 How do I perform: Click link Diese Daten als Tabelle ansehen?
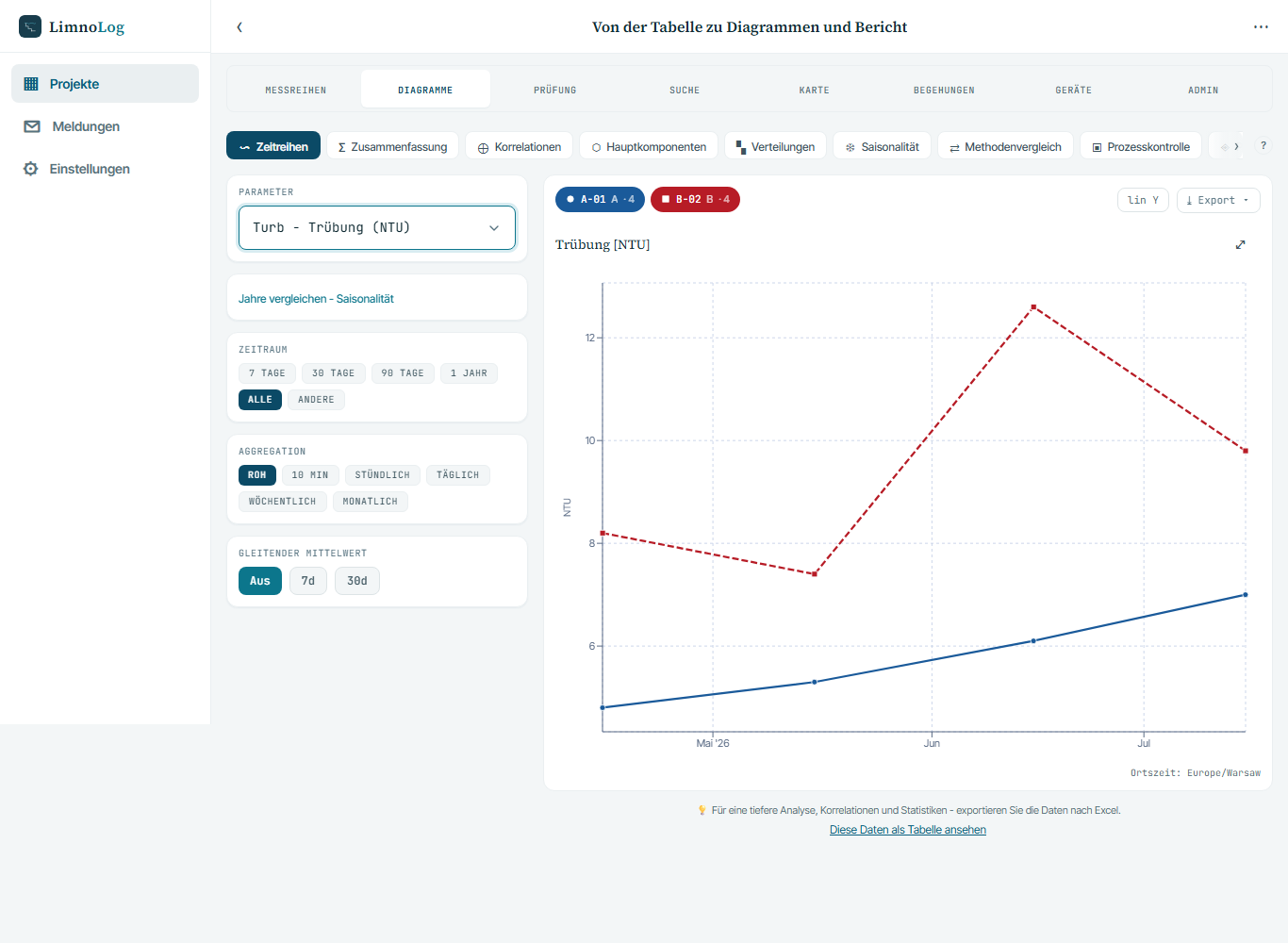point(908,830)
